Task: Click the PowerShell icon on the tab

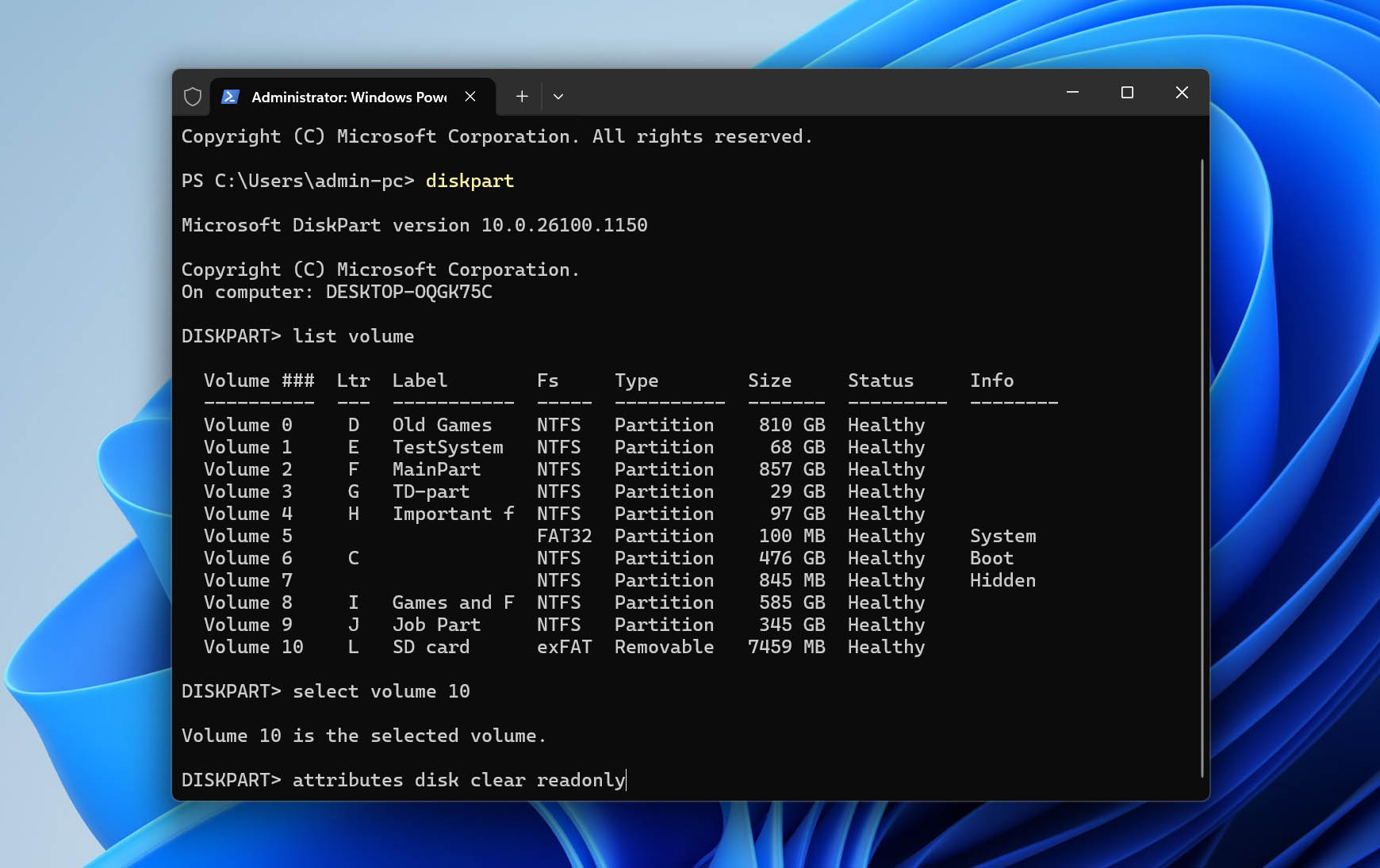Action: [x=230, y=97]
